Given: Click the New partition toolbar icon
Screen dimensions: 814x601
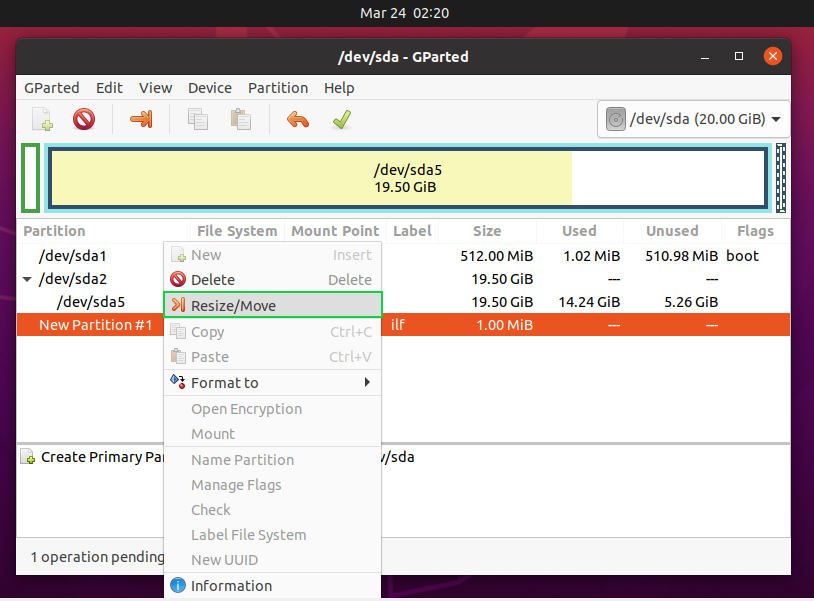Looking at the screenshot, I should tap(42, 119).
